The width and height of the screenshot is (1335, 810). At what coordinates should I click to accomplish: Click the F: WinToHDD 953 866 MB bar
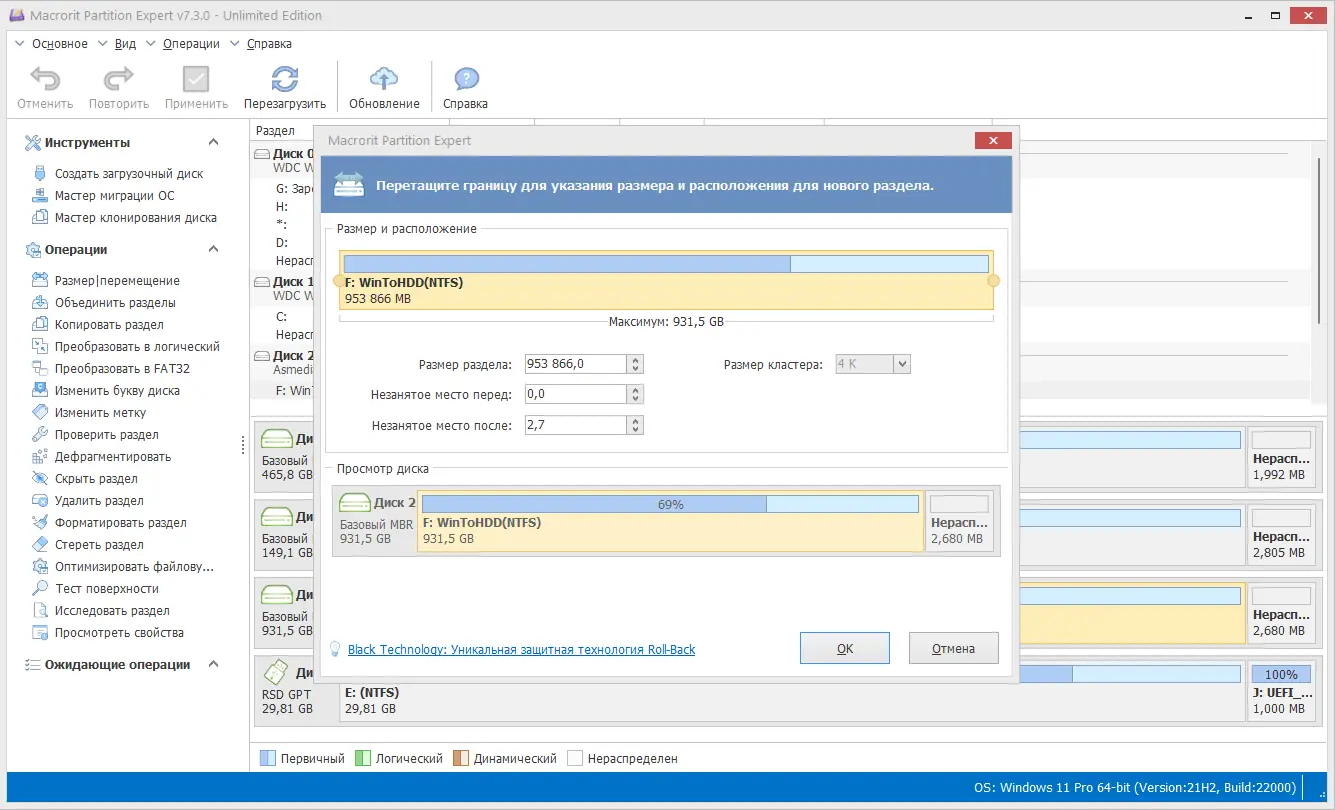tap(666, 280)
